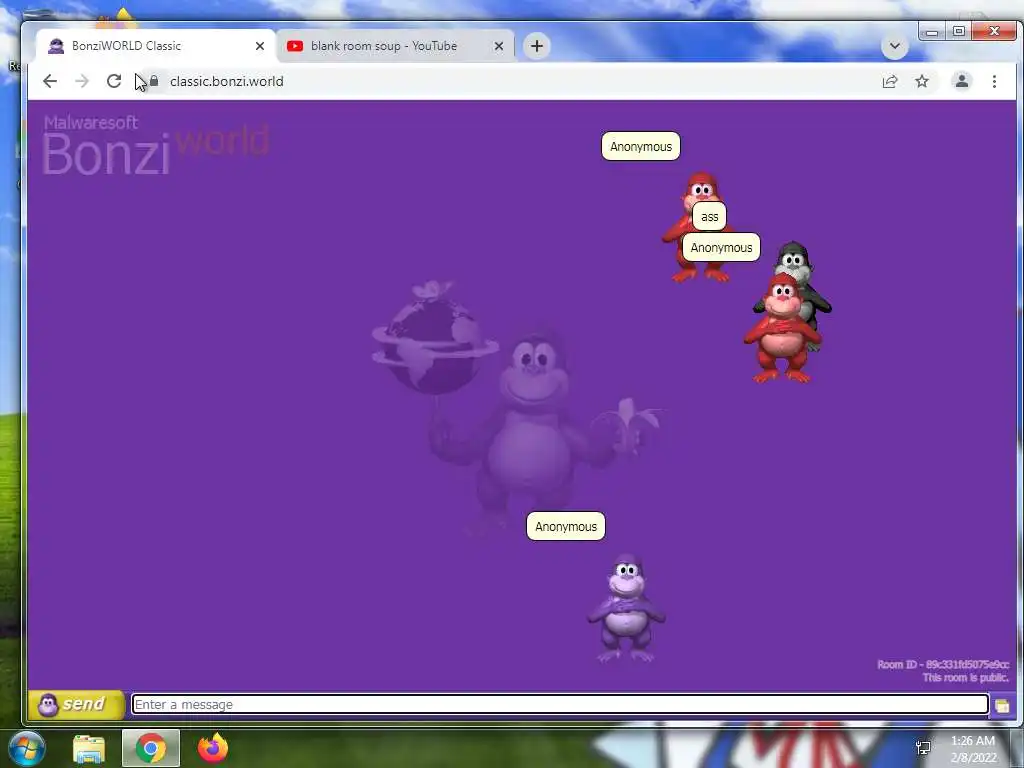
Task: Open the Windows Start menu
Action: [26, 748]
